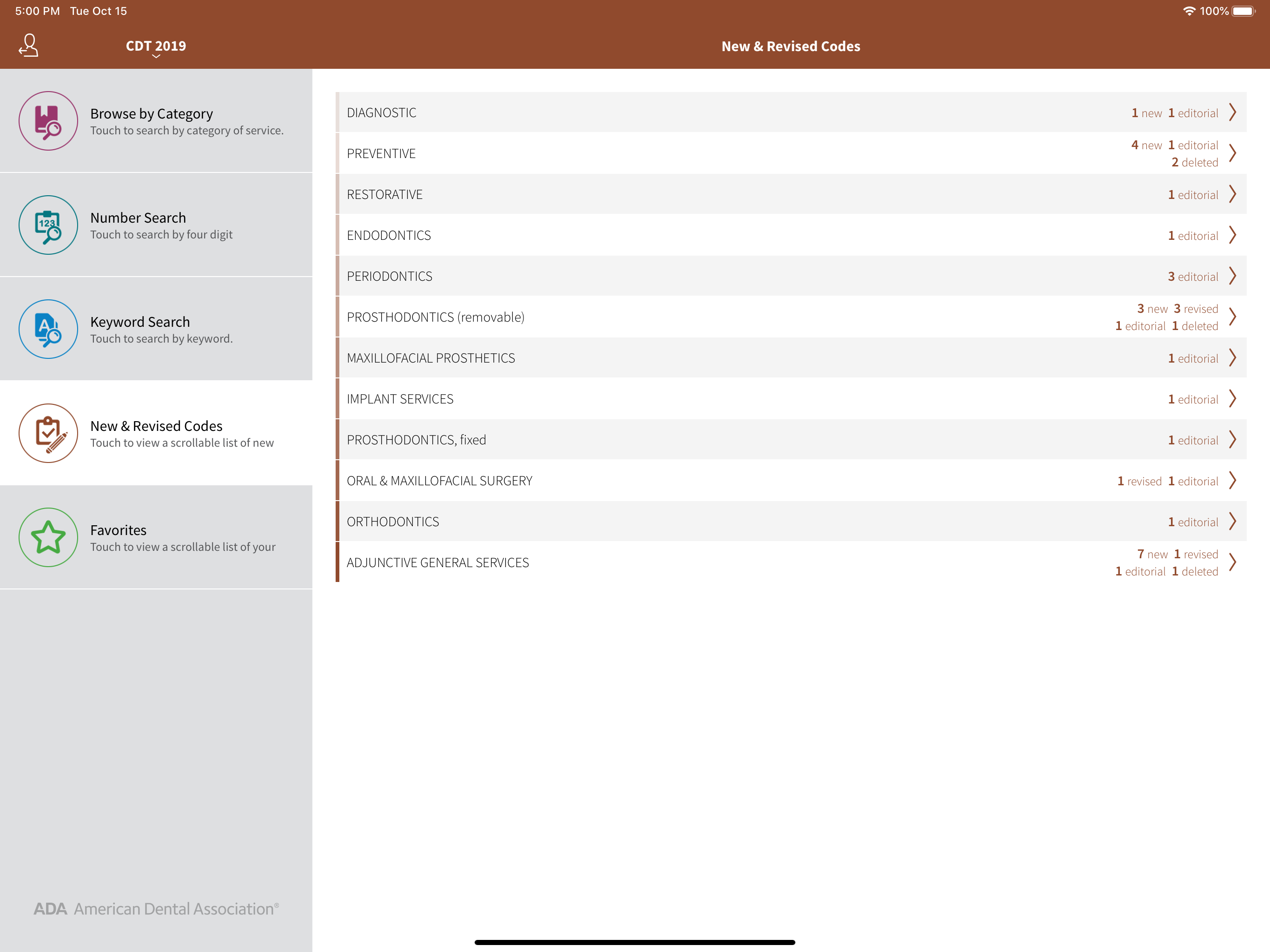This screenshot has height=952, width=1270.
Task: Tap the Favorites star icon
Action: click(48, 537)
